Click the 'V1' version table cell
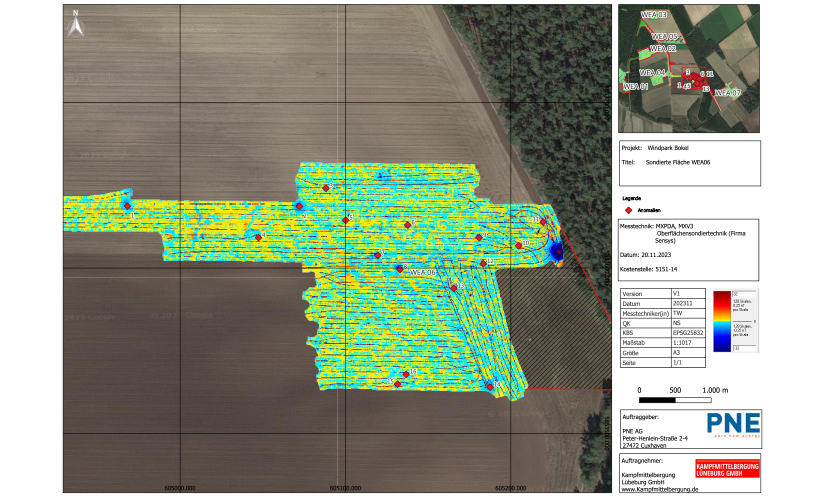This screenshot has height=500, width=825. coord(688,294)
